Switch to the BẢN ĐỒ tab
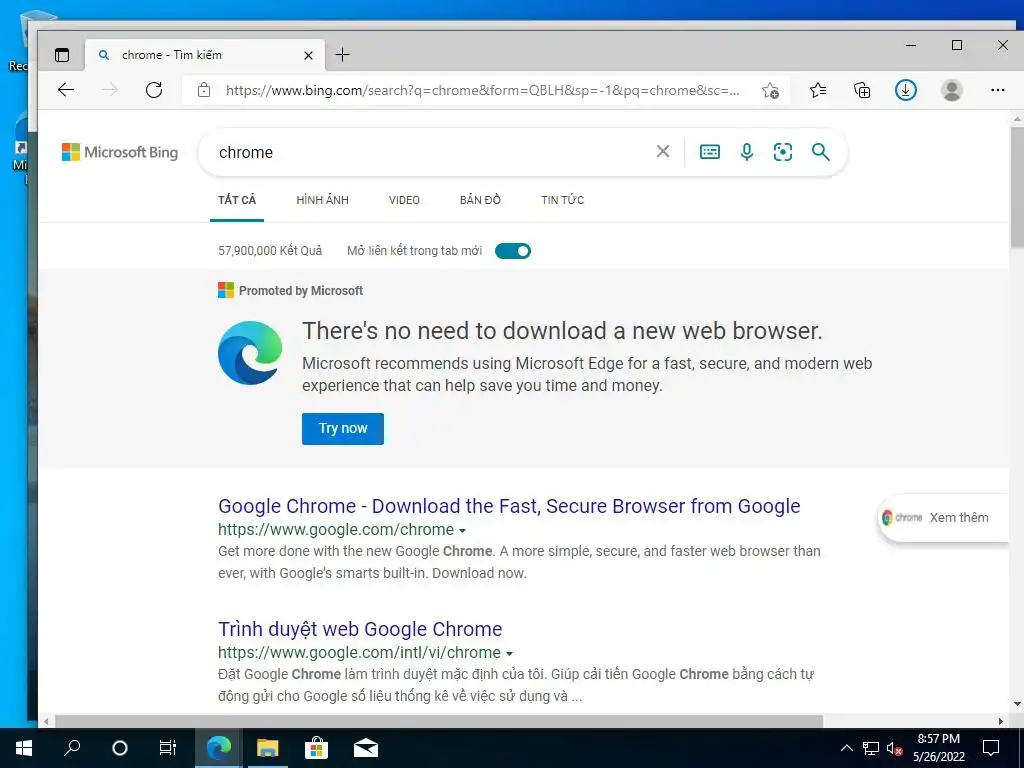This screenshot has height=768, width=1024. click(x=480, y=200)
